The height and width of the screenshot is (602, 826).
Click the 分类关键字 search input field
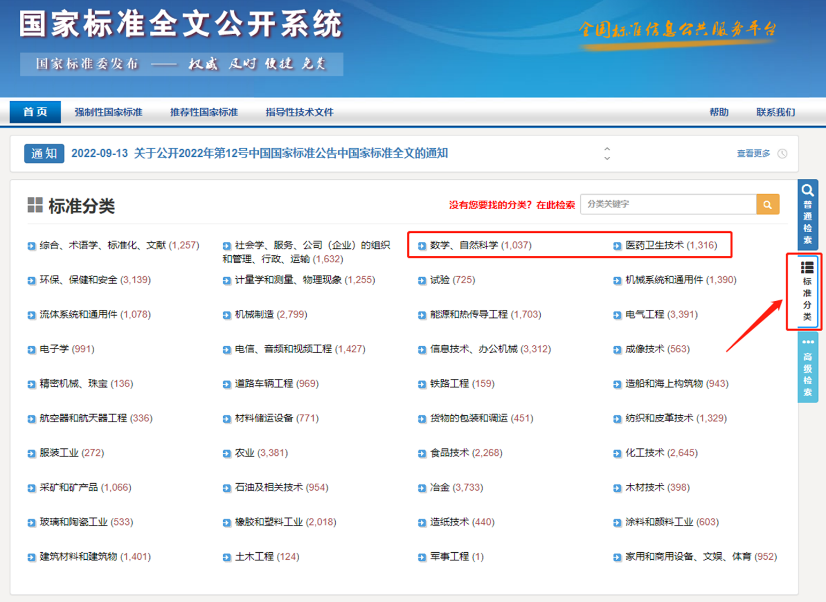pyautogui.click(x=668, y=204)
